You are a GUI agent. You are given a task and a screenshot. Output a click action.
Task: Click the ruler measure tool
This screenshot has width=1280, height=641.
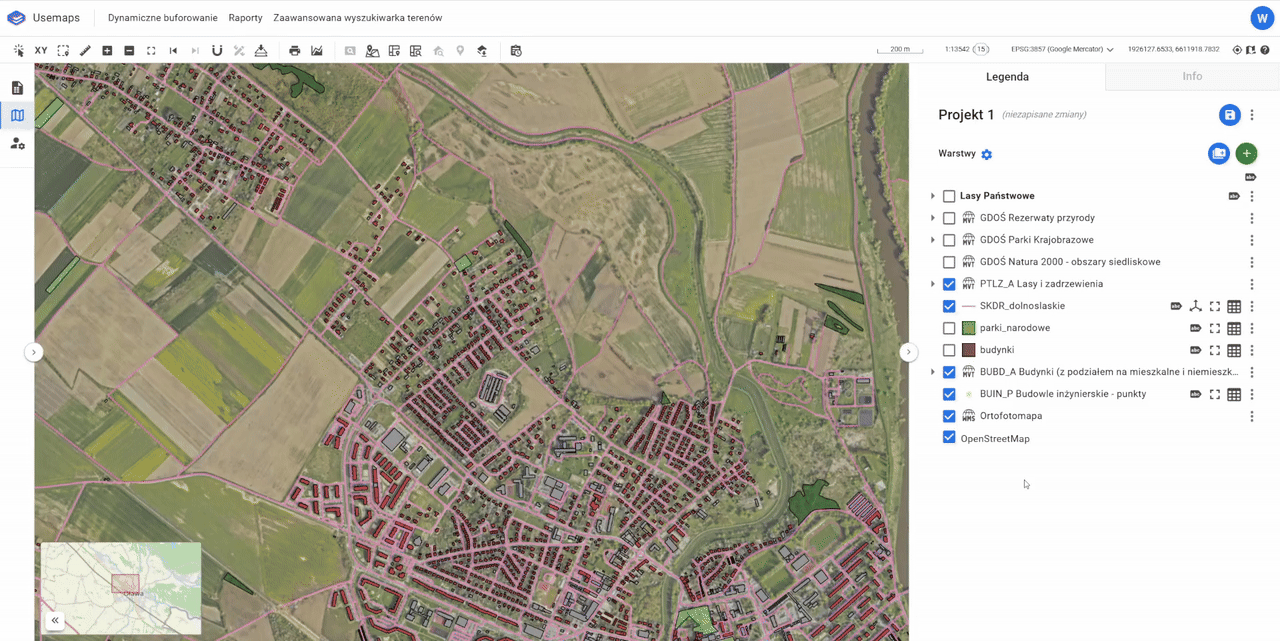point(85,50)
